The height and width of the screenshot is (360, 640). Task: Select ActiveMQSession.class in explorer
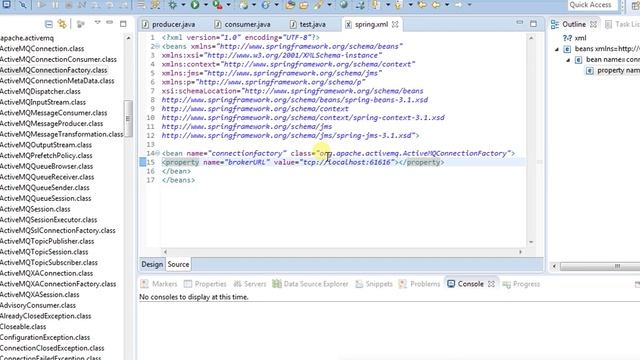(x=35, y=209)
